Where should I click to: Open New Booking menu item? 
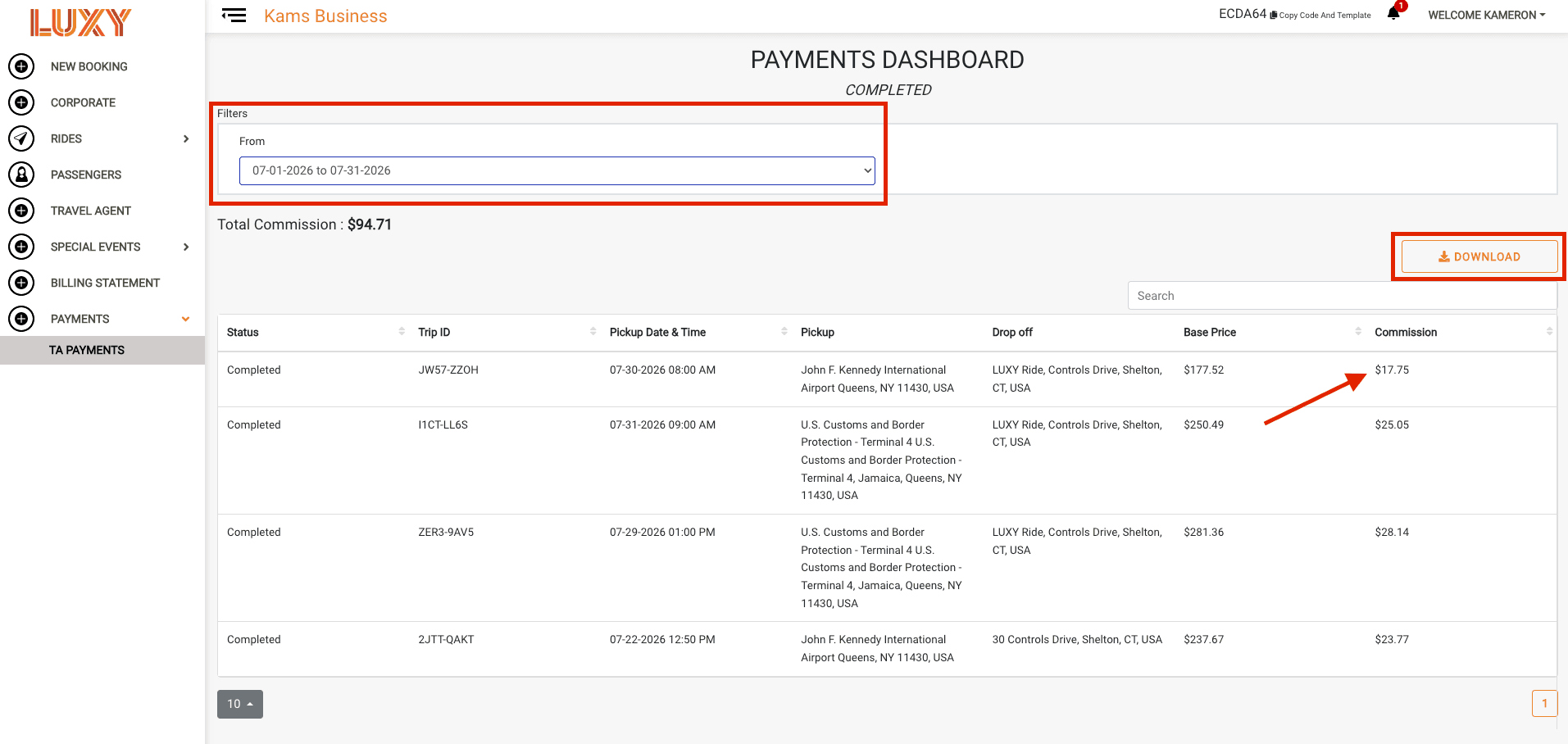click(89, 66)
